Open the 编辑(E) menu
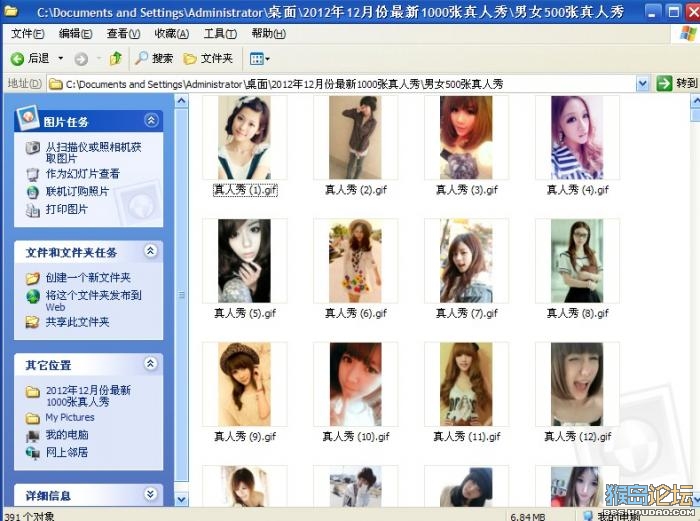The image size is (700, 521). (x=75, y=33)
